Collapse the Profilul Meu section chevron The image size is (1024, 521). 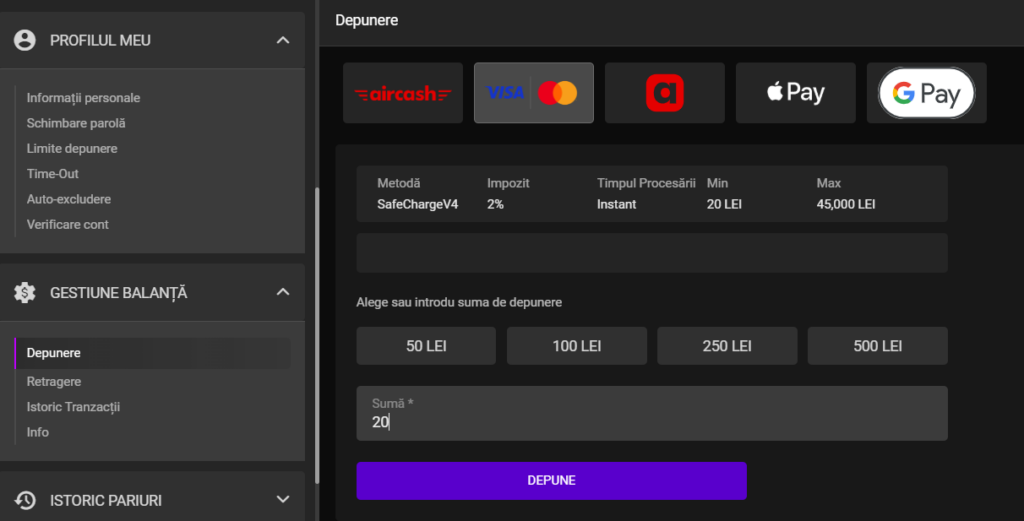click(x=283, y=40)
